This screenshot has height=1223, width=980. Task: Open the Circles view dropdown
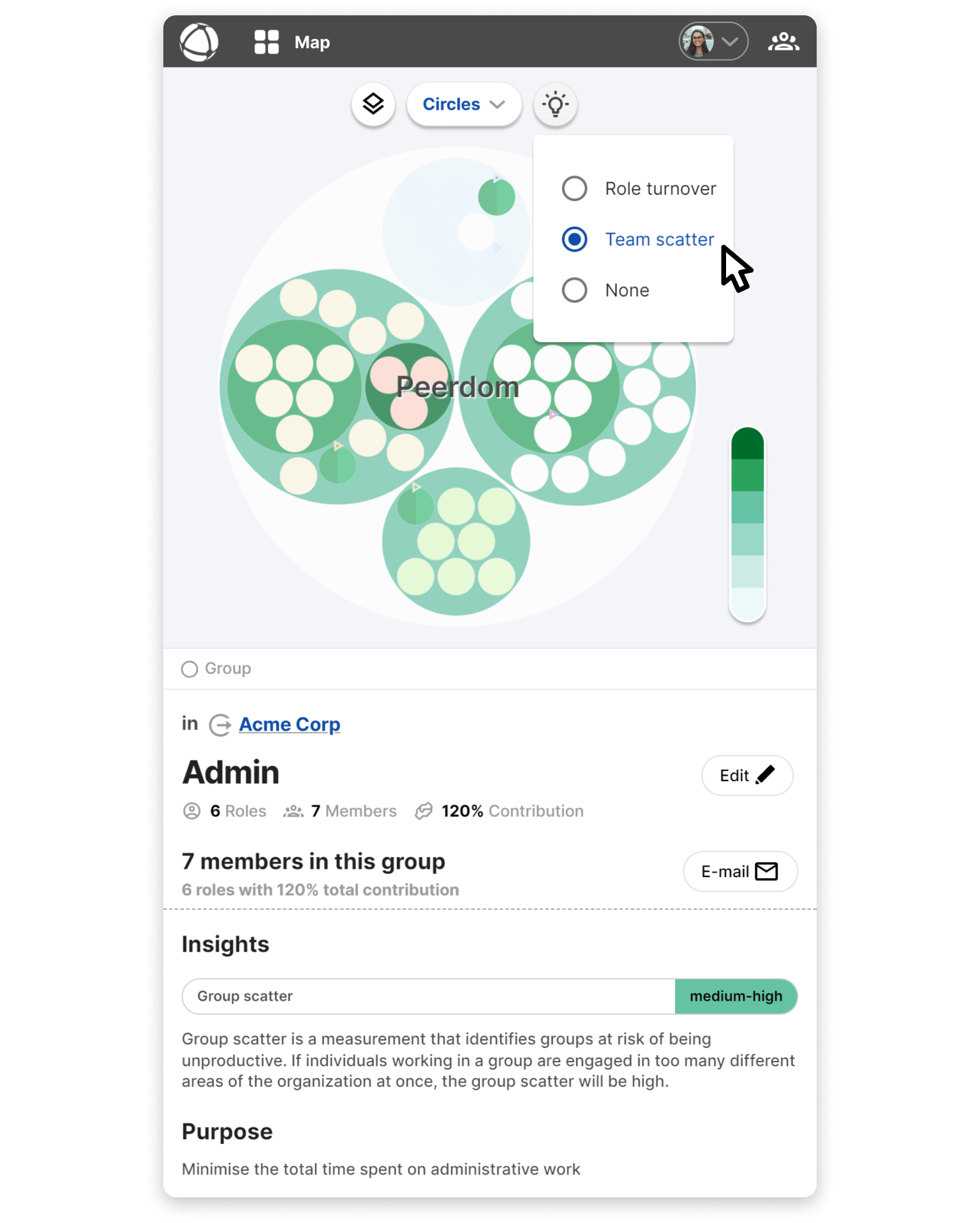pyautogui.click(x=464, y=104)
